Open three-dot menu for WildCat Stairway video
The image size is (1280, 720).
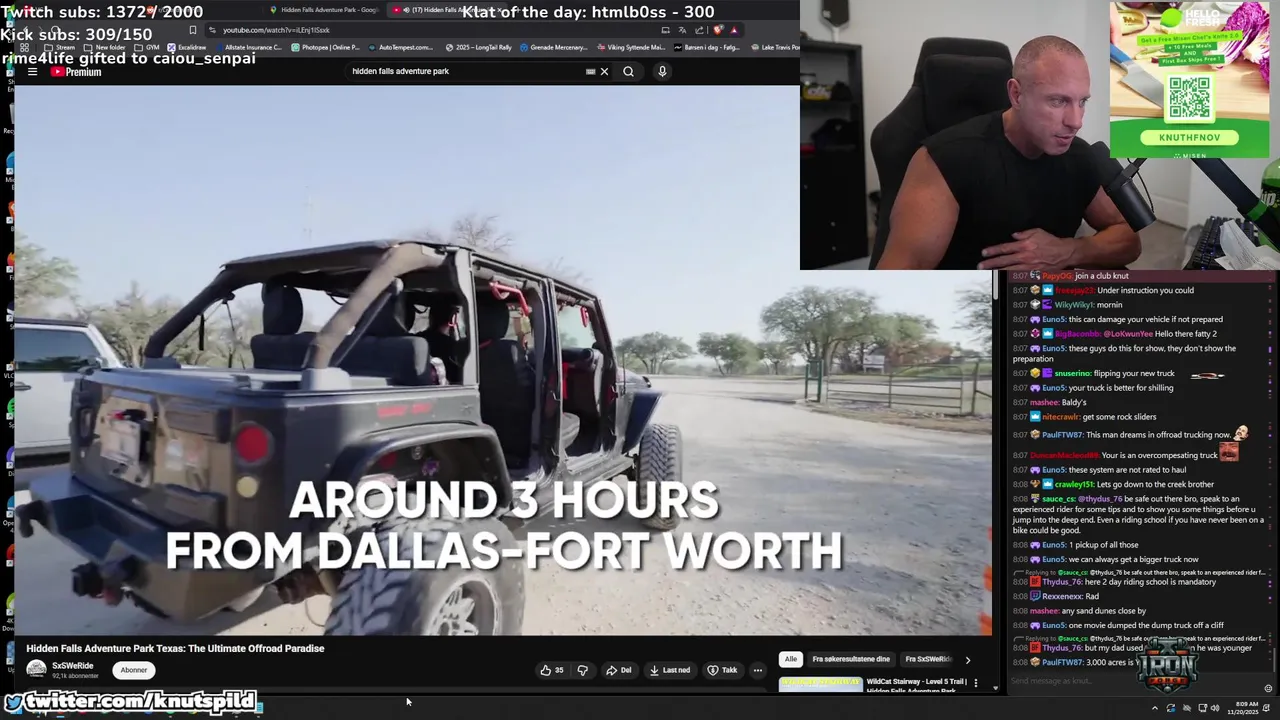[x=976, y=684]
